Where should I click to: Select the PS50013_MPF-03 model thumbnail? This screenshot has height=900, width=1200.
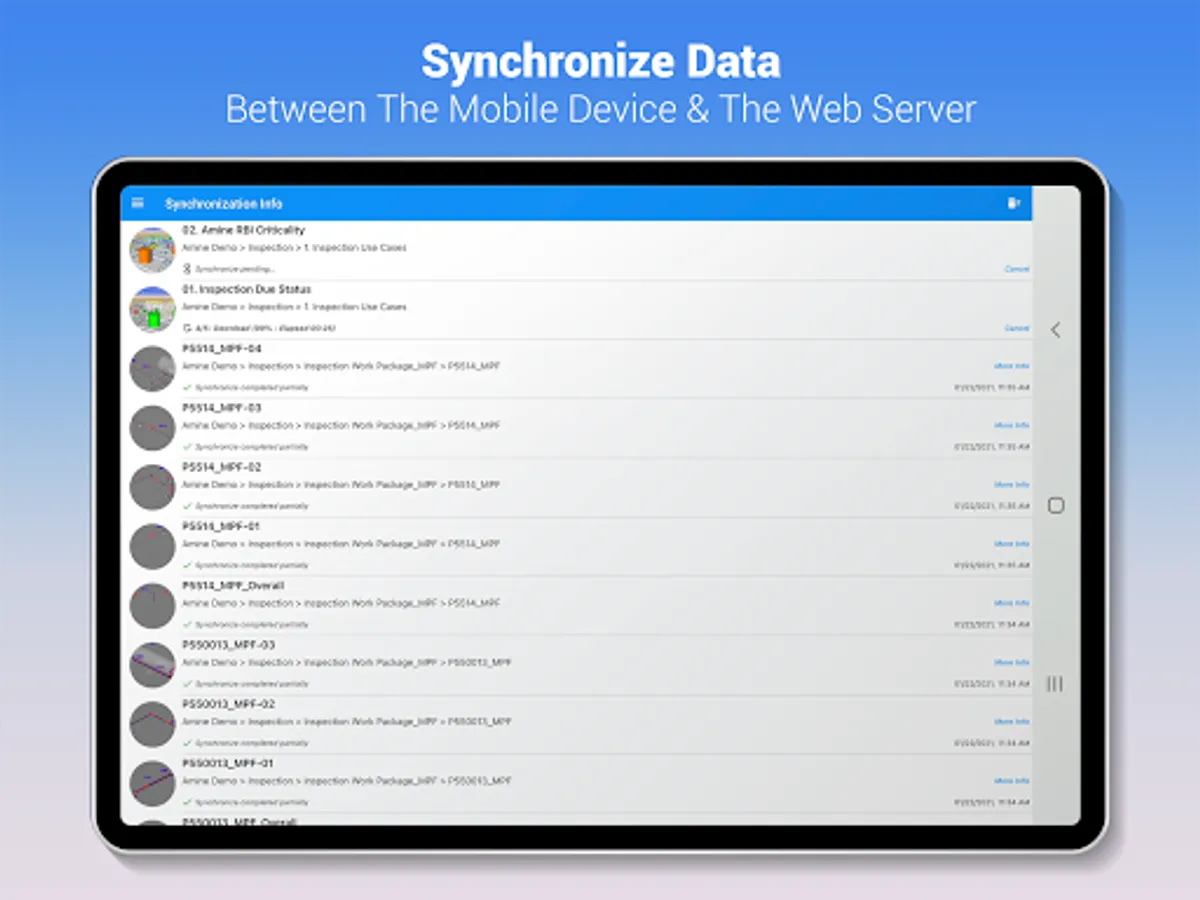153,665
